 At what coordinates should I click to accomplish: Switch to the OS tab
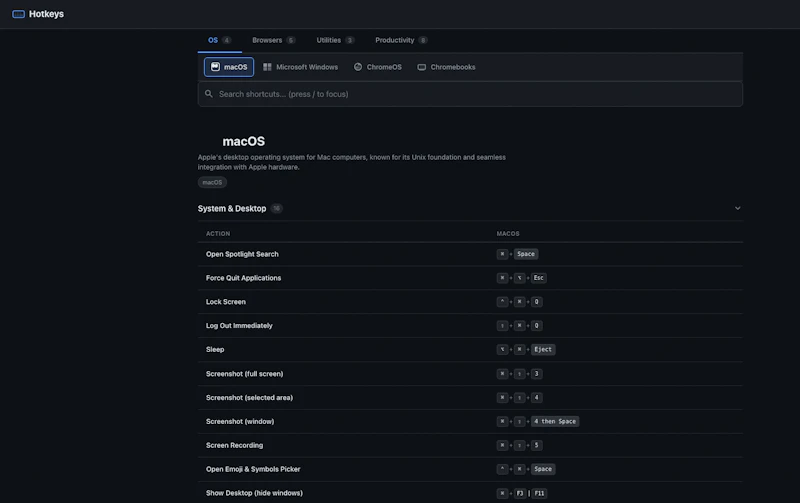point(219,40)
